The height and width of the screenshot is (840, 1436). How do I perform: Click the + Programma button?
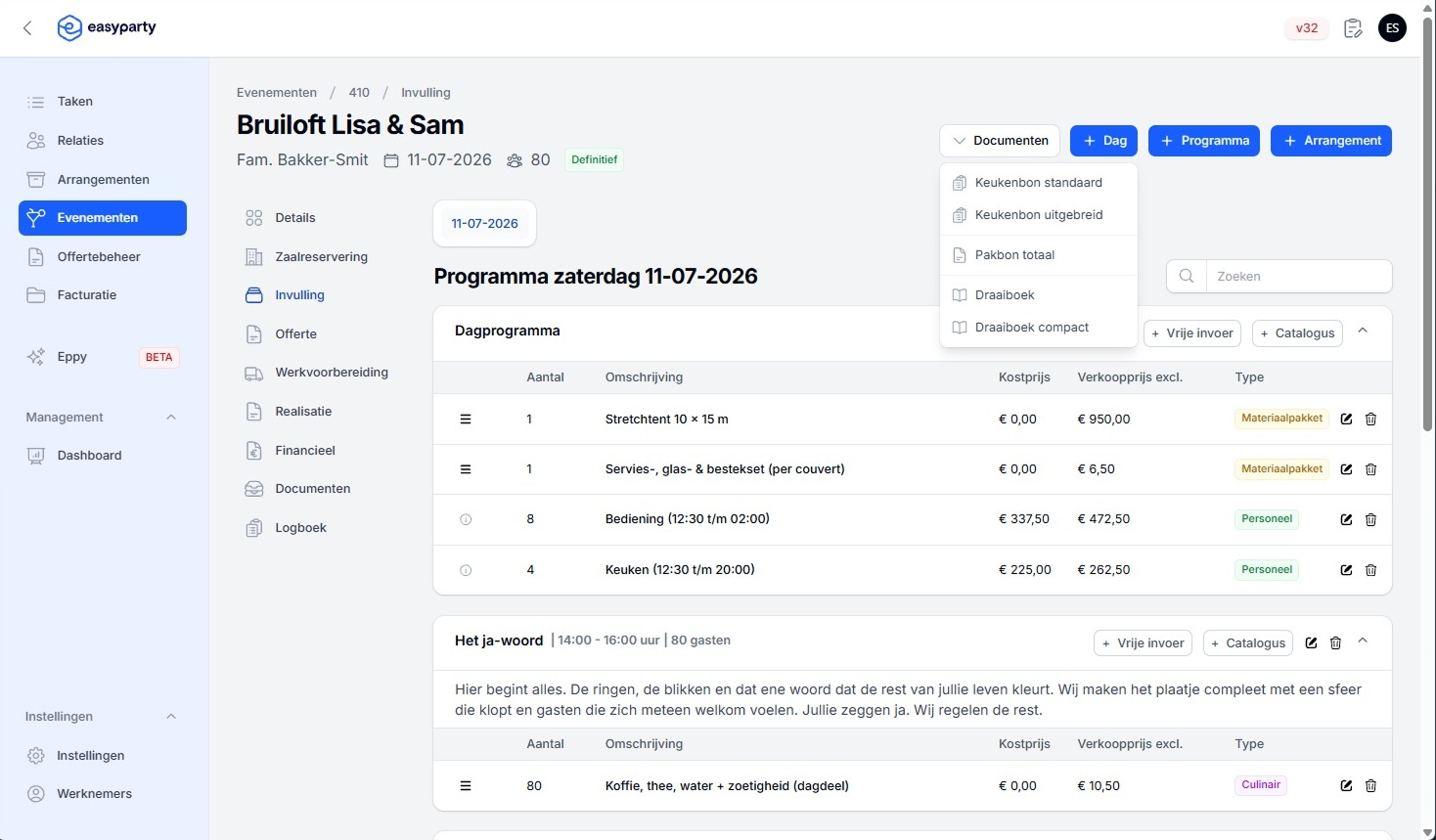(x=1204, y=141)
